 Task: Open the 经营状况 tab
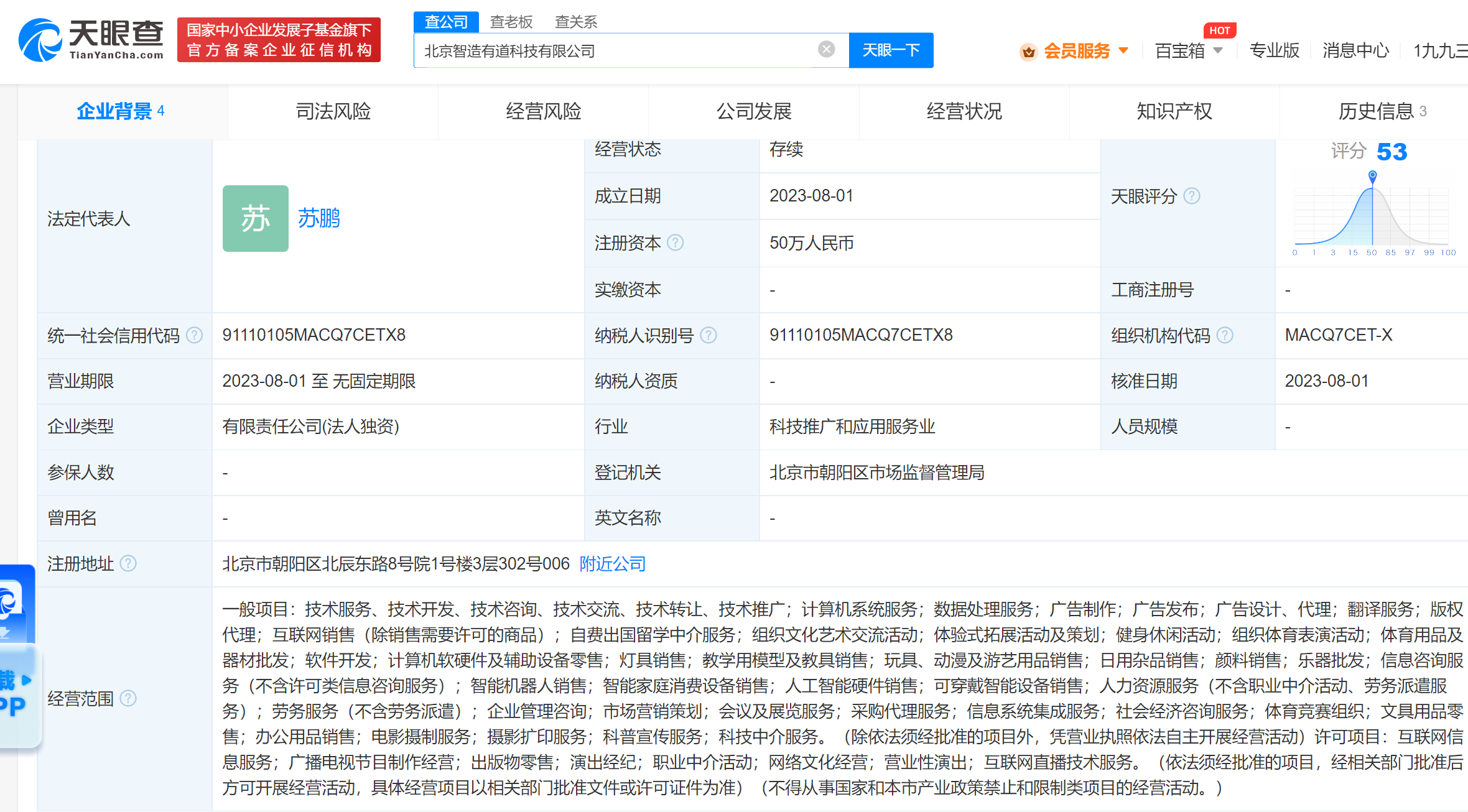[x=964, y=111]
